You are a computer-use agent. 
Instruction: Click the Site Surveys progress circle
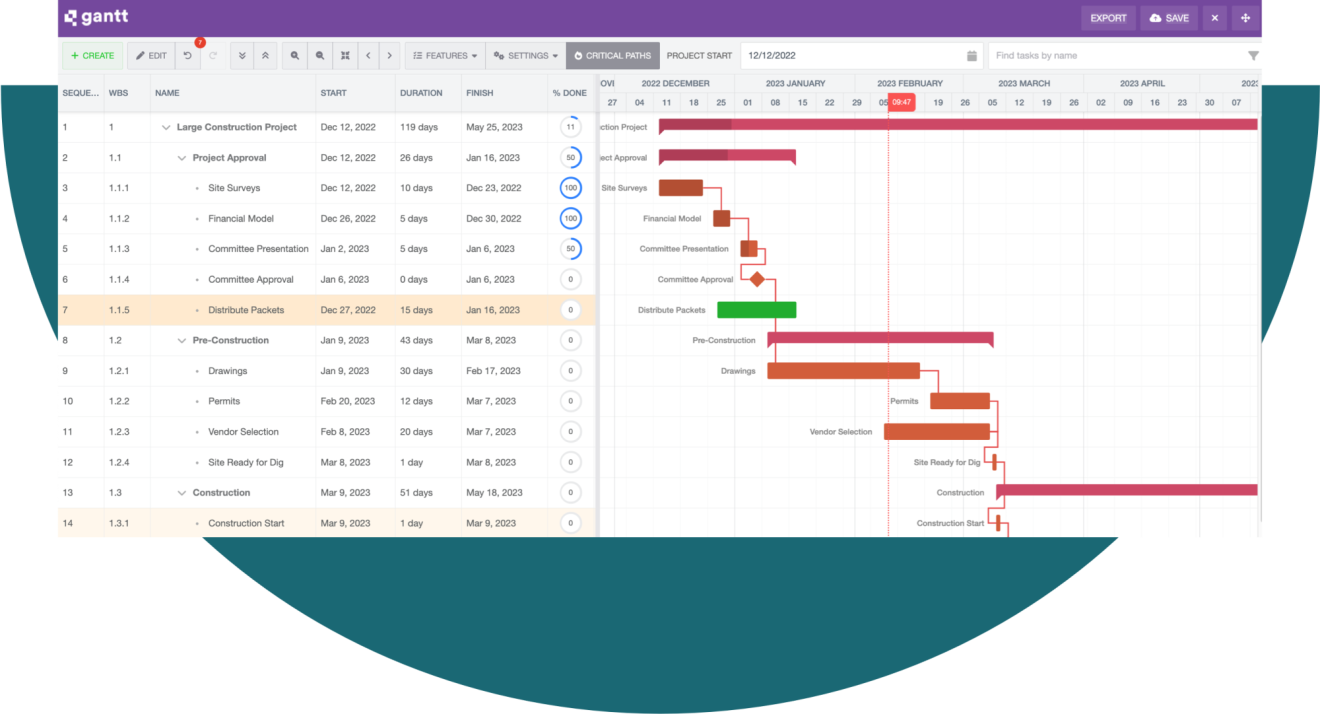click(x=570, y=188)
